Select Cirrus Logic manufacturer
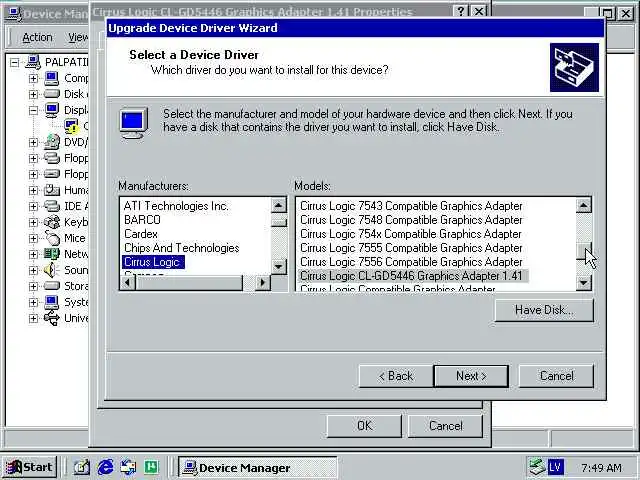The image size is (640, 480). (153, 262)
